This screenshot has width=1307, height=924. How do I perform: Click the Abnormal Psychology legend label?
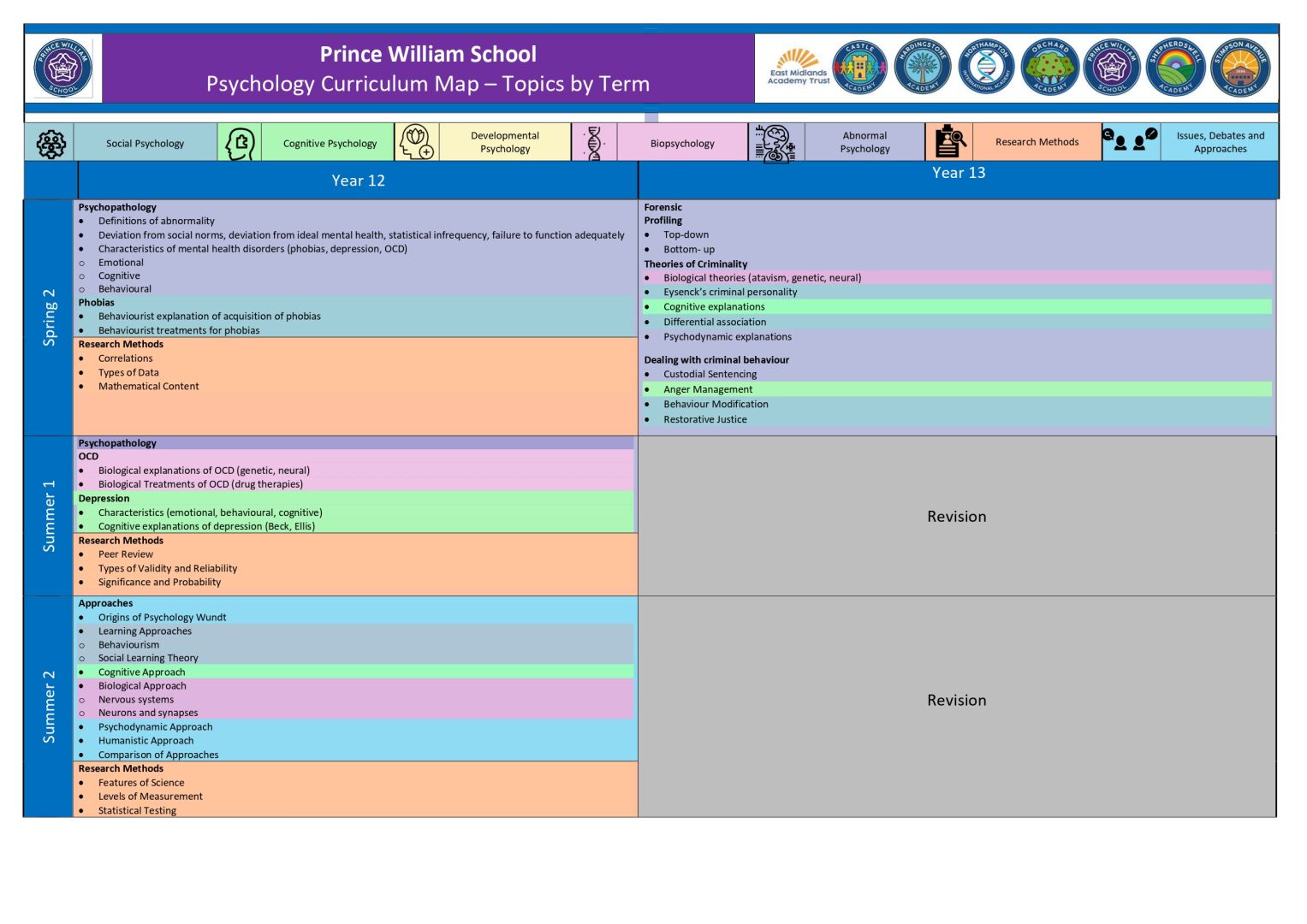pyautogui.click(x=864, y=142)
